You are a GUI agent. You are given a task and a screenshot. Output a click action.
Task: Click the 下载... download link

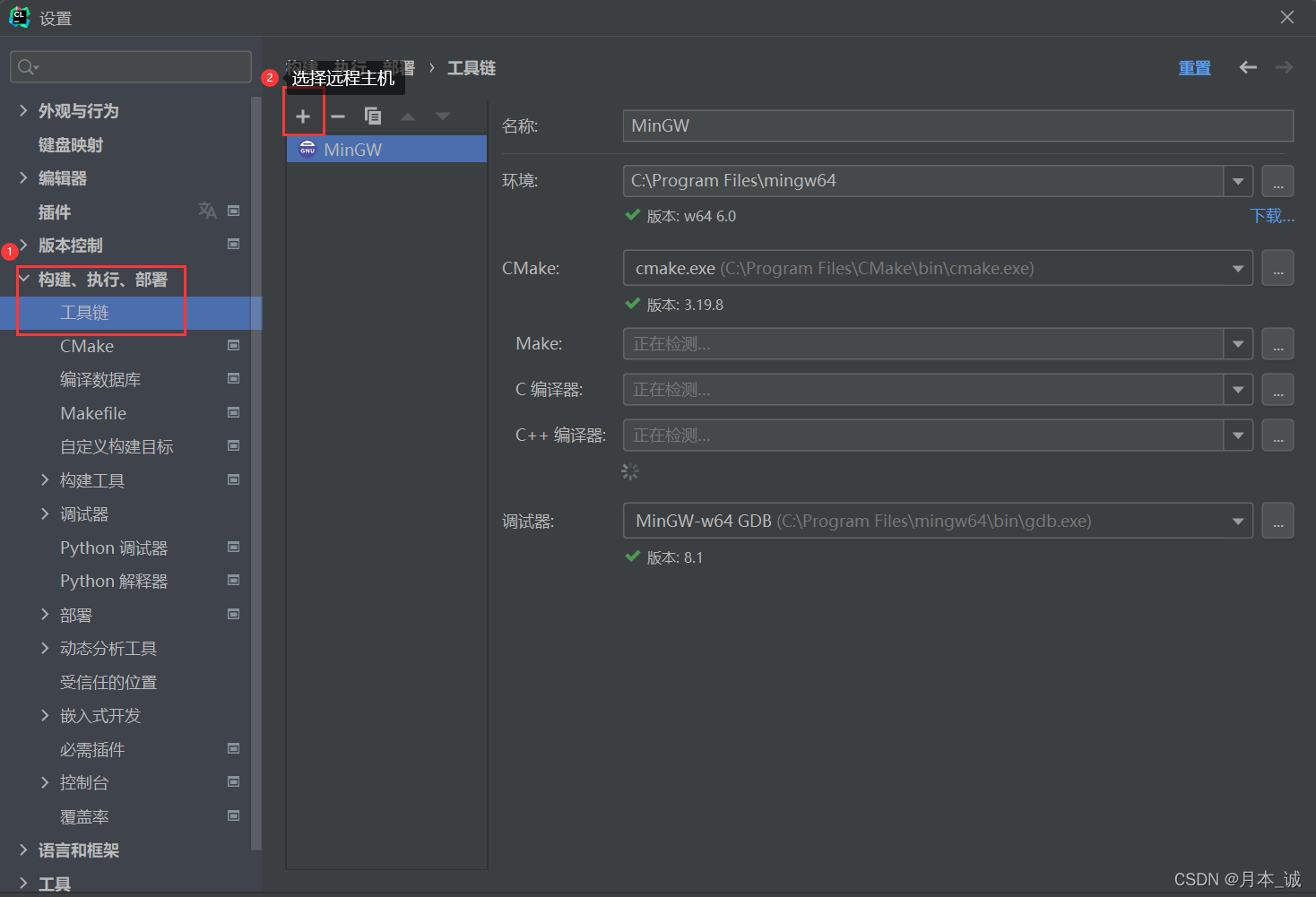click(1272, 216)
